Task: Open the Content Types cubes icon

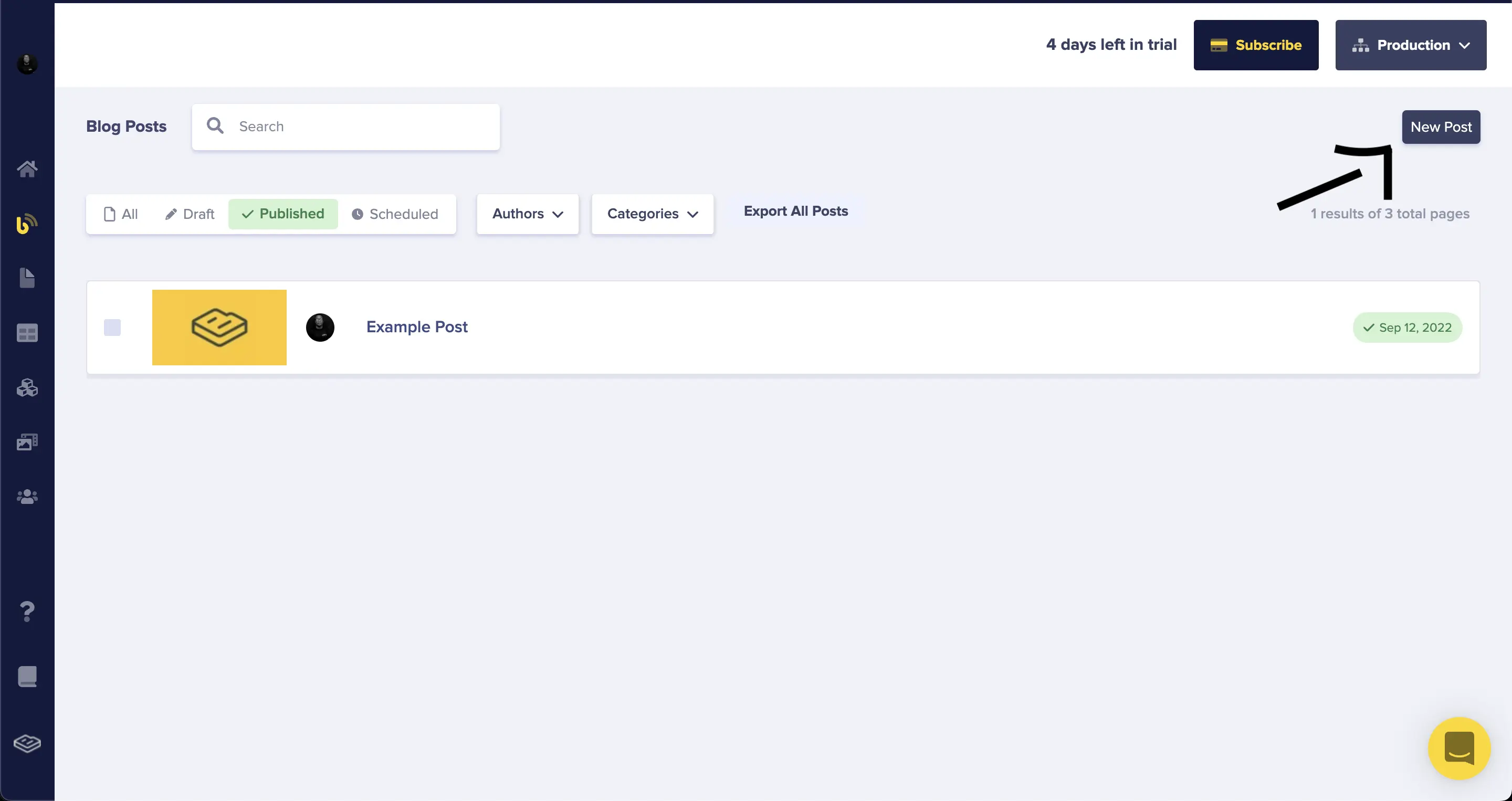Action: pyautogui.click(x=27, y=387)
